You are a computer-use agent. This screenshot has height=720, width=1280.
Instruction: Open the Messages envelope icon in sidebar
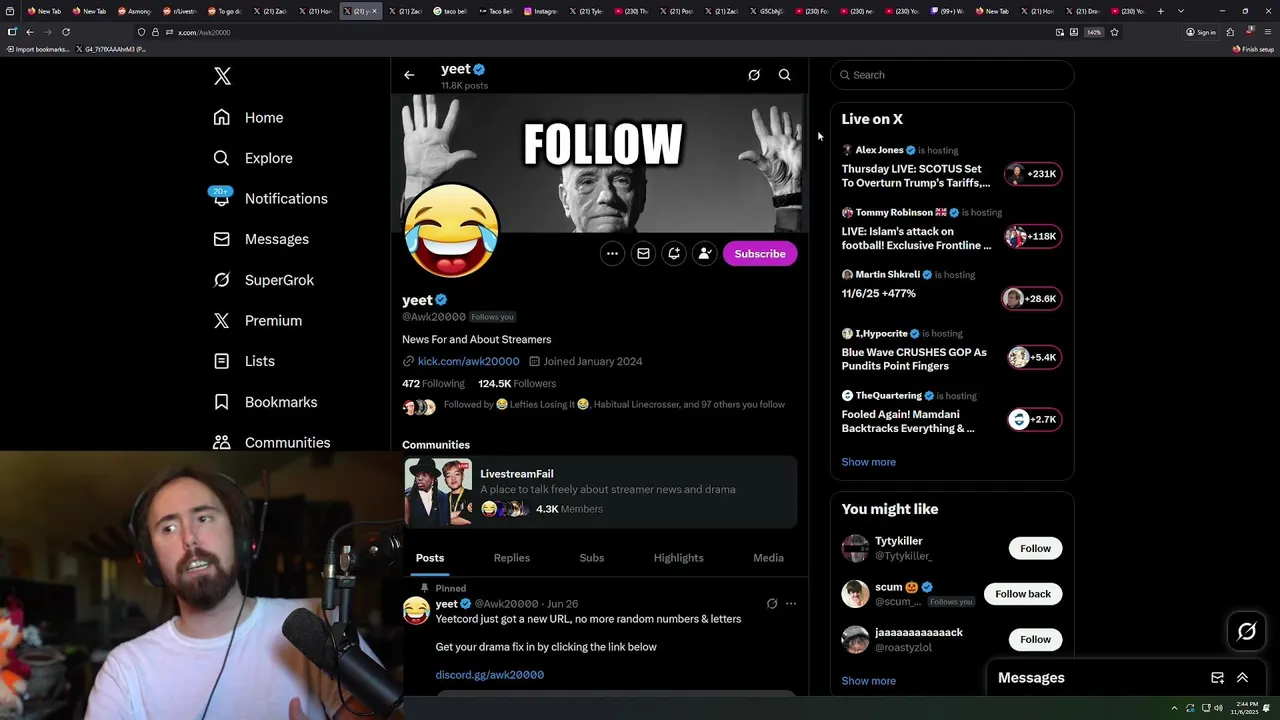click(x=222, y=239)
